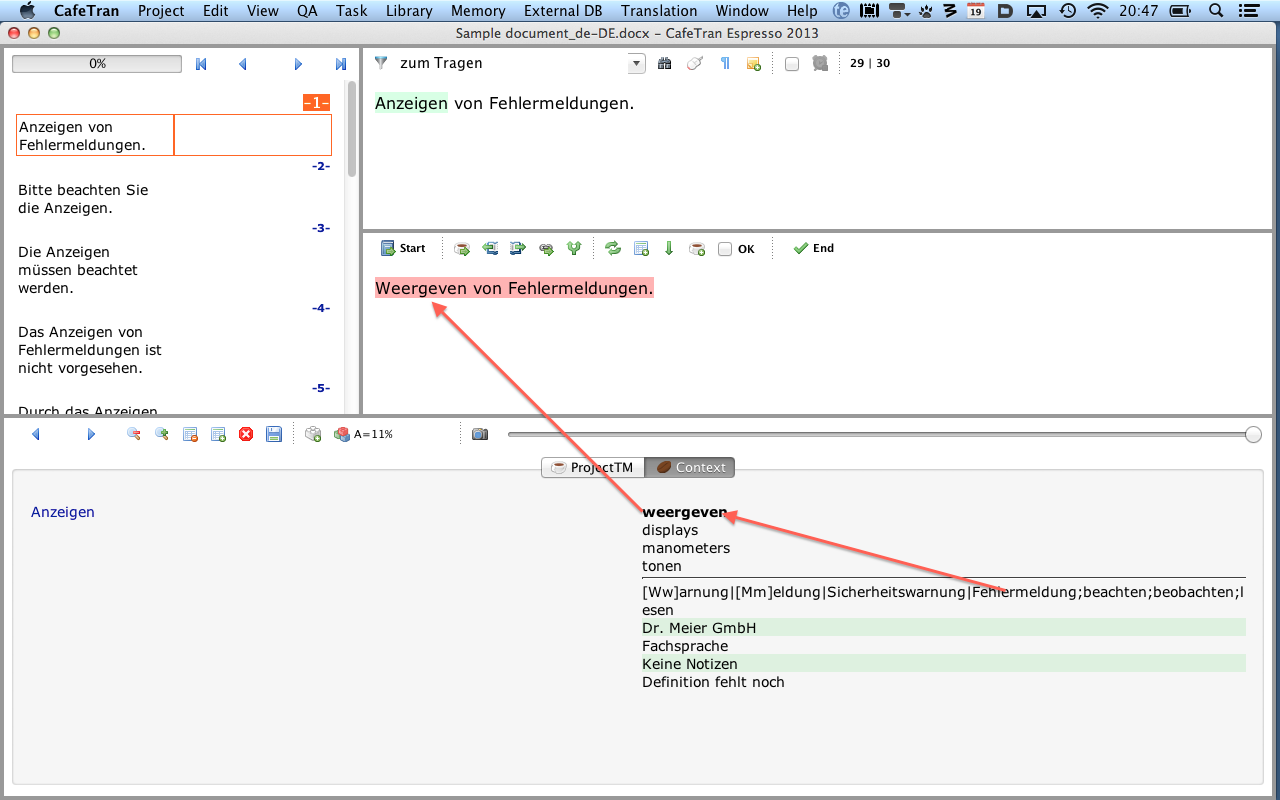Viewport: 1280px width, 800px height.
Task: Open the Spotlight search icon
Action: click(1217, 11)
